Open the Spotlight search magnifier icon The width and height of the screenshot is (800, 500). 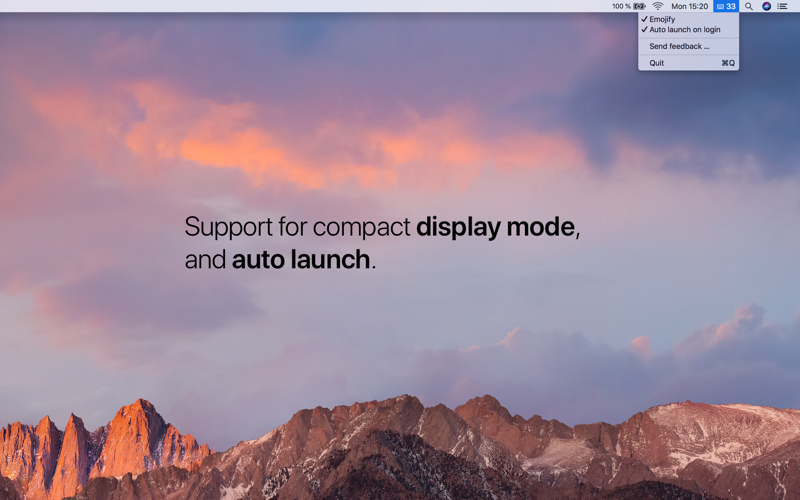pyautogui.click(x=748, y=6)
